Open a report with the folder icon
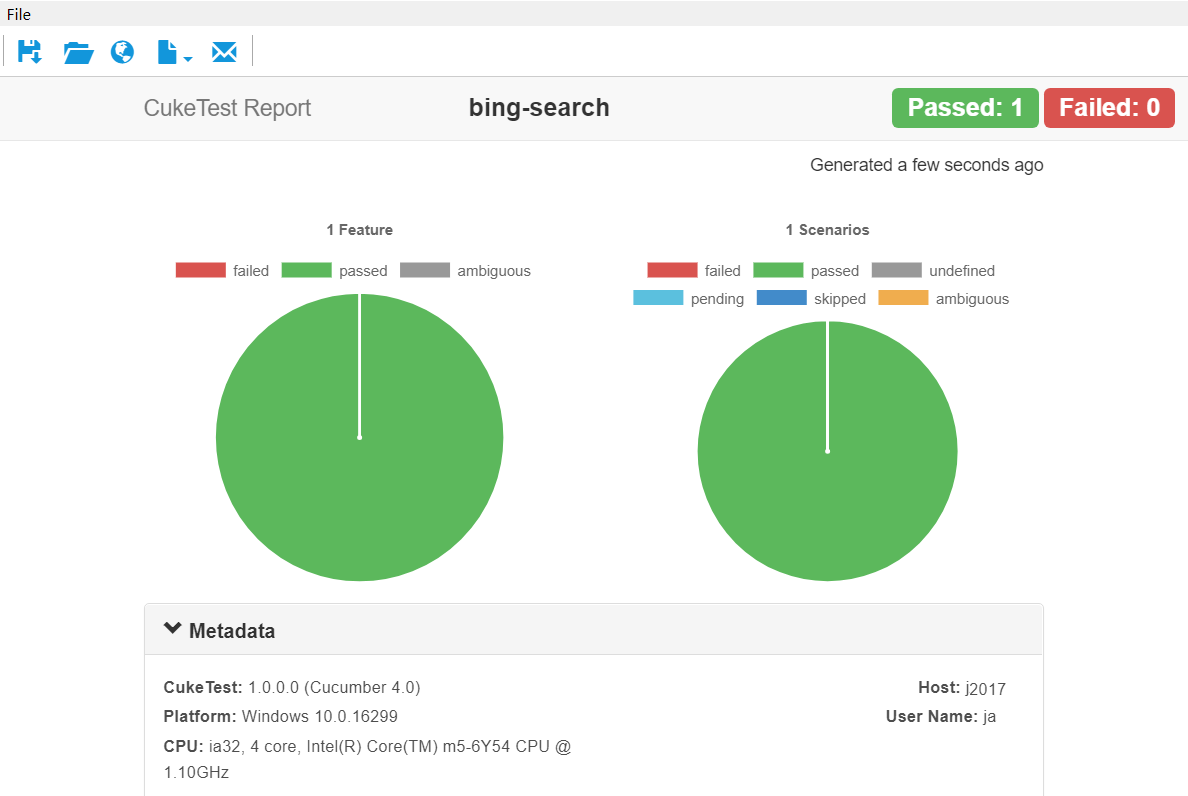This screenshot has height=796, width=1188. coord(78,52)
